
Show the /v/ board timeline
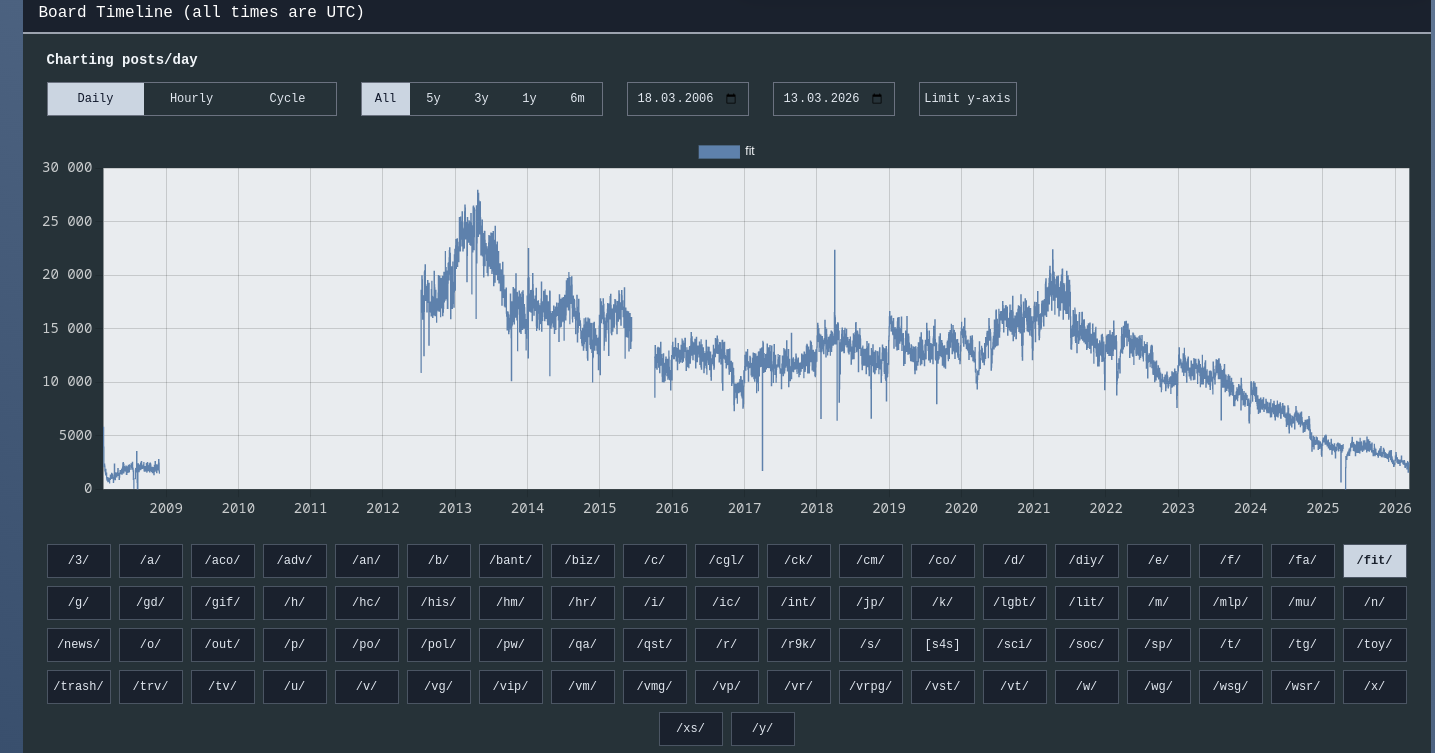coord(367,687)
